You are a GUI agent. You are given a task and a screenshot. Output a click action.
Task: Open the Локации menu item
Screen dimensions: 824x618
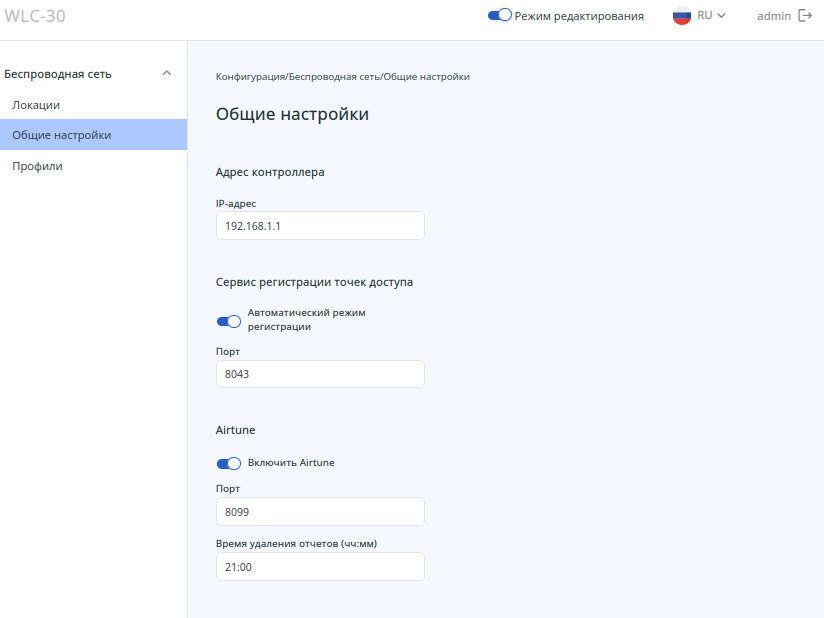pyautogui.click(x=36, y=105)
